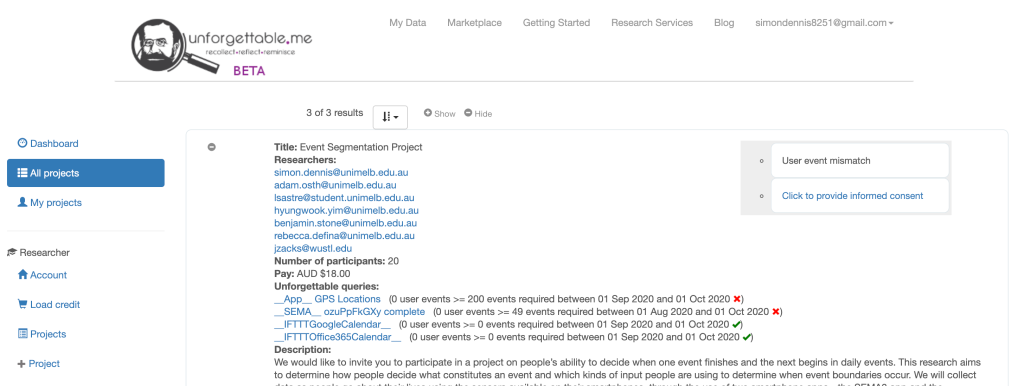Click benjamin.stone@unimelb.edu.au email link
This screenshot has height=386, width=1024.
pos(345,223)
